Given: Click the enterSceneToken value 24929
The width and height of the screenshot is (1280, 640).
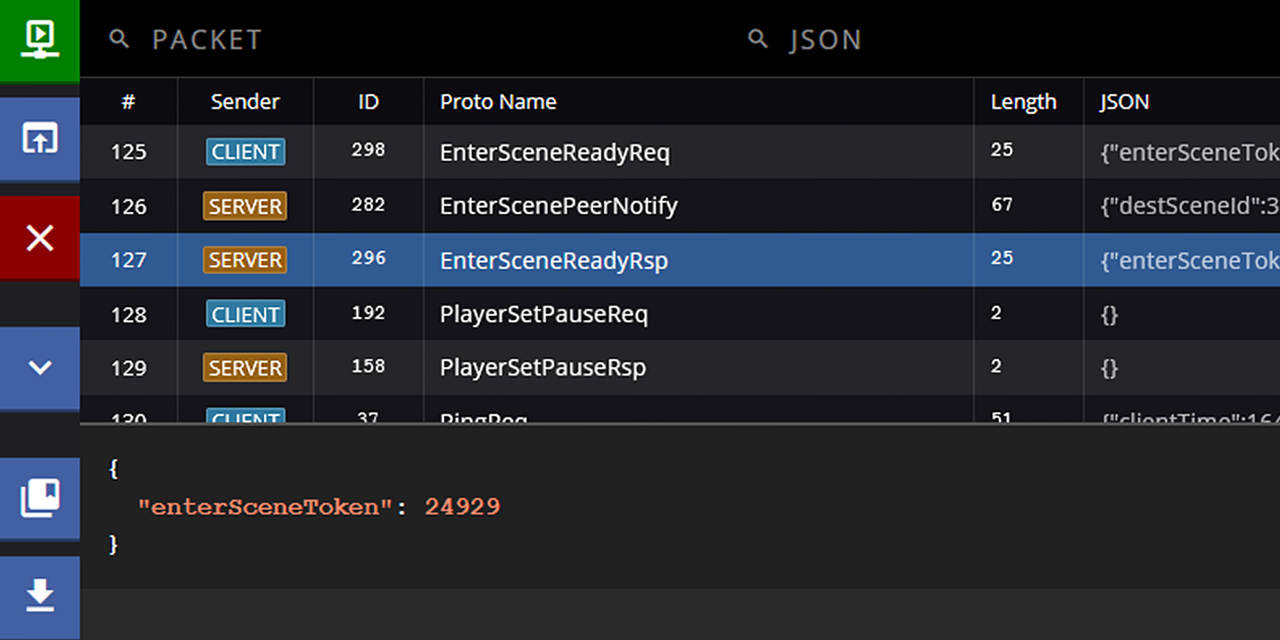Looking at the screenshot, I should pyautogui.click(x=462, y=507).
